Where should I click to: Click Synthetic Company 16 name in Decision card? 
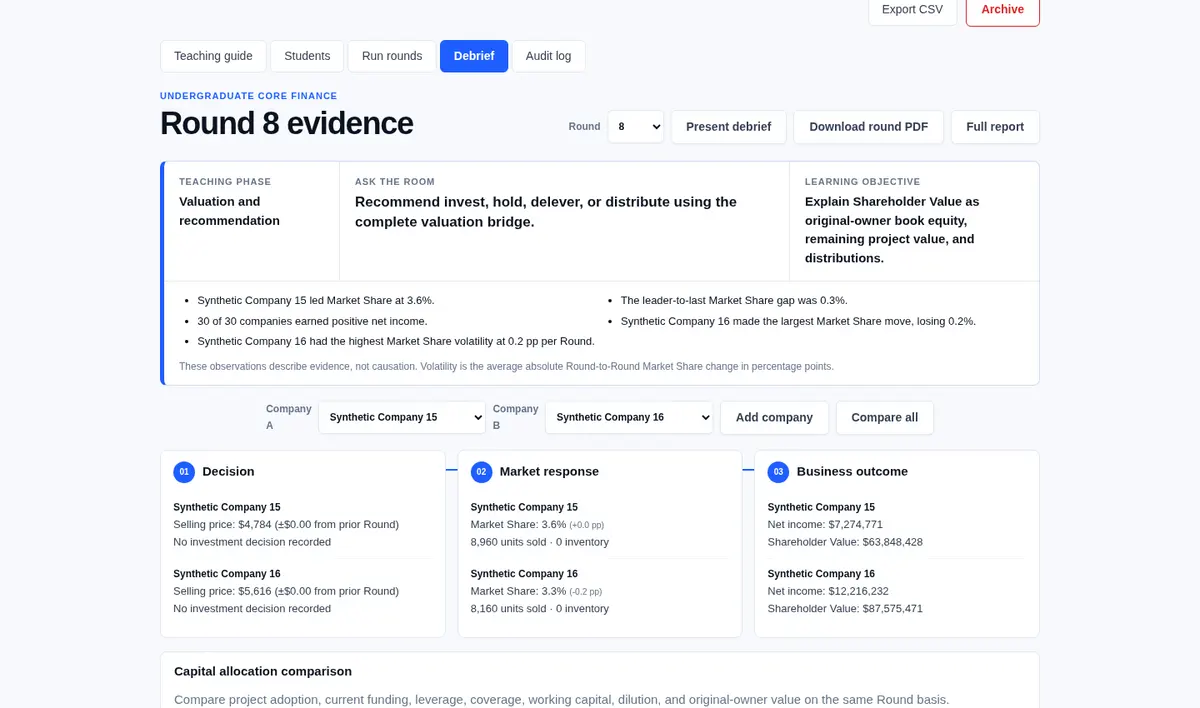click(x=227, y=574)
